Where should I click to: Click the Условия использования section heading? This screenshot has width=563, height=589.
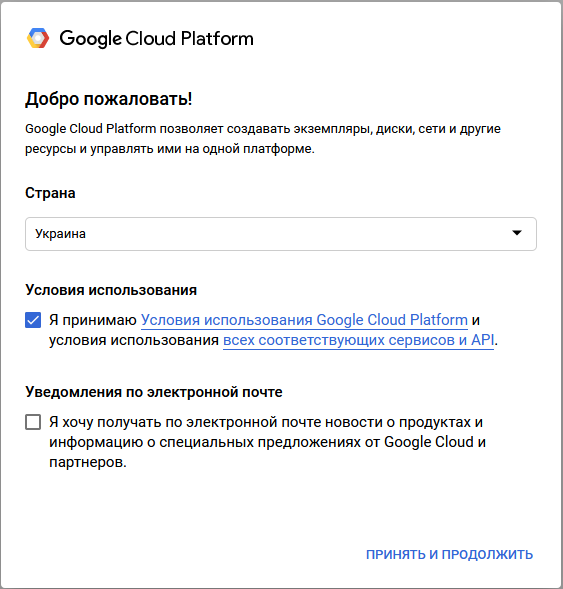click(111, 290)
